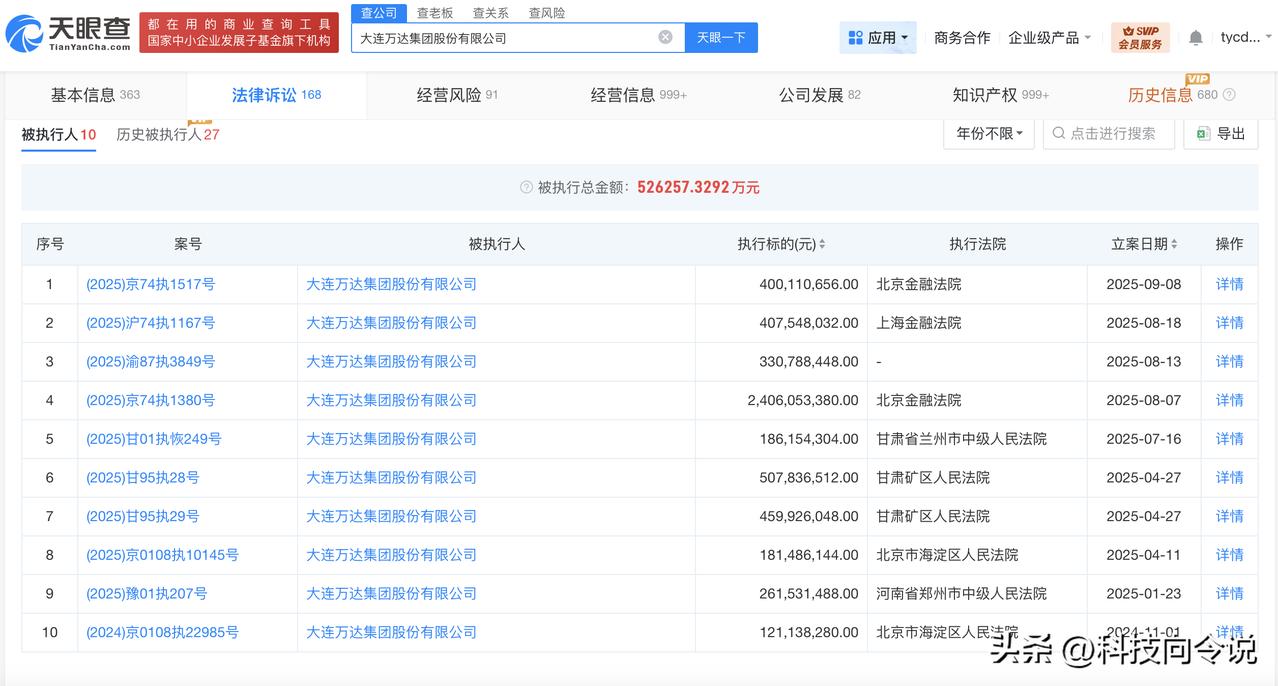
Task: Click 大连万达集团股份有限公司 in row 9
Action: click(391, 593)
